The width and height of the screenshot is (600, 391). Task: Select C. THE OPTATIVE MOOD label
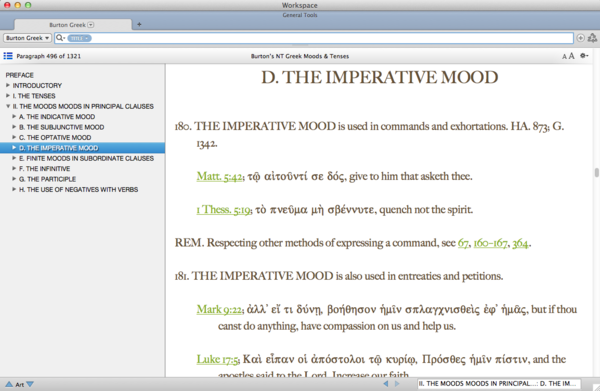pos(55,137)
